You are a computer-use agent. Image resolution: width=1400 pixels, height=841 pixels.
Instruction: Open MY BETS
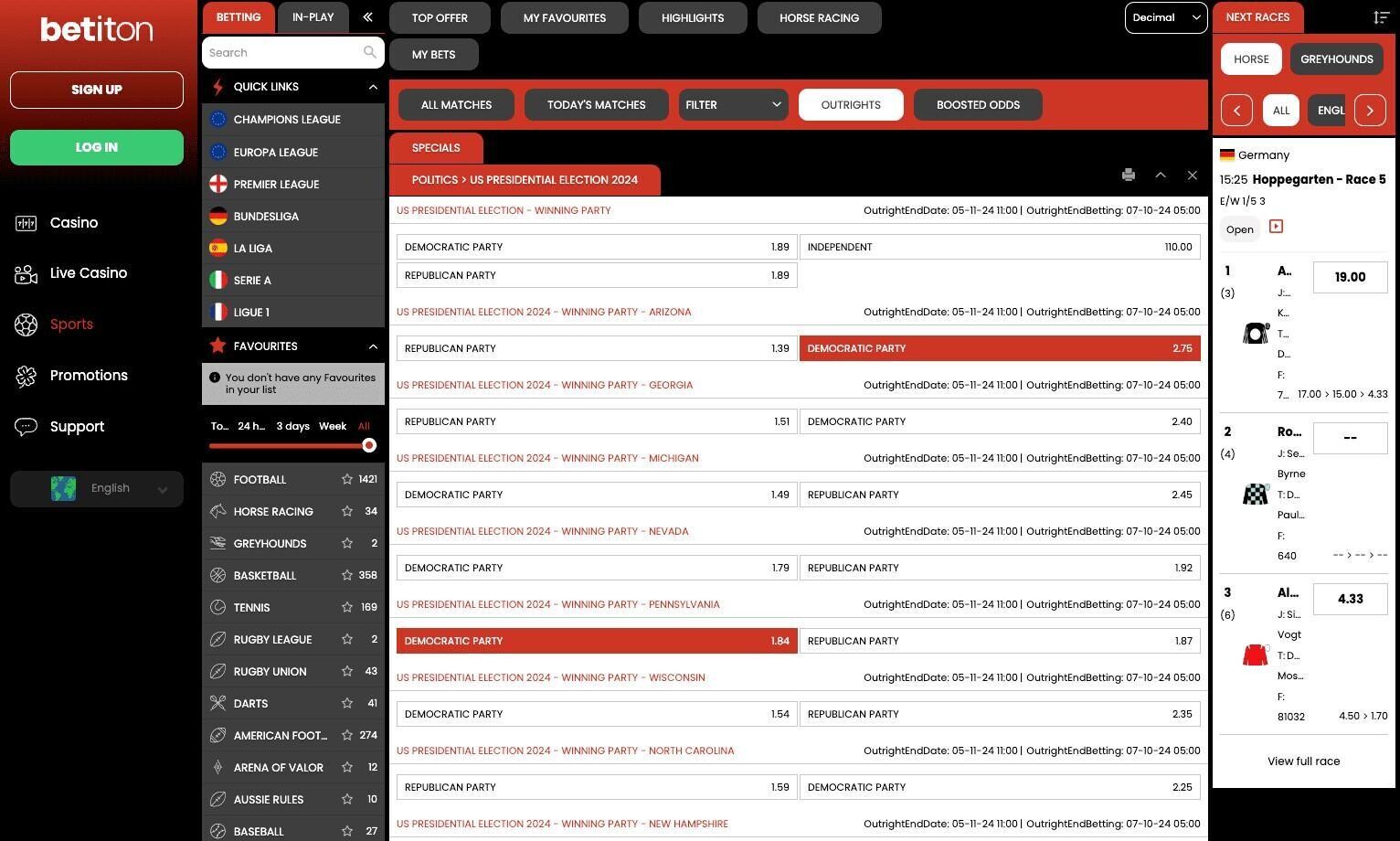(x=434, y=55)
